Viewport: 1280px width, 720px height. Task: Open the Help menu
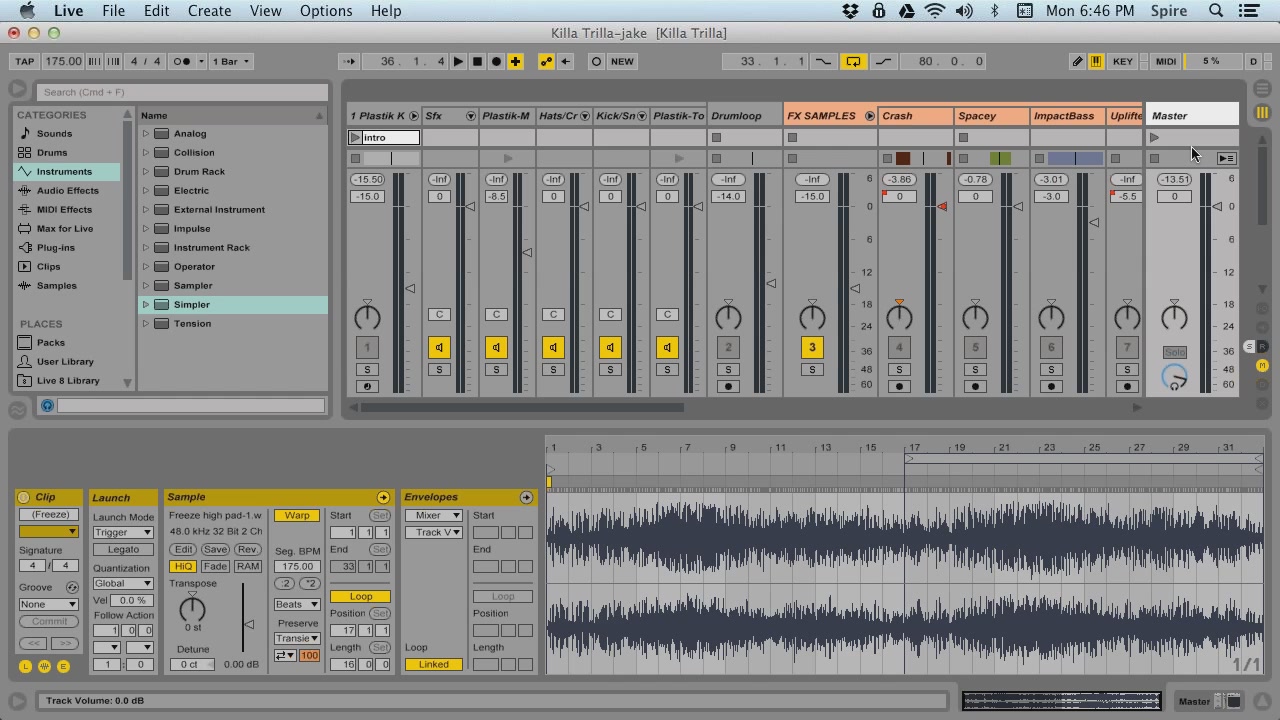[x=386, y=11]
